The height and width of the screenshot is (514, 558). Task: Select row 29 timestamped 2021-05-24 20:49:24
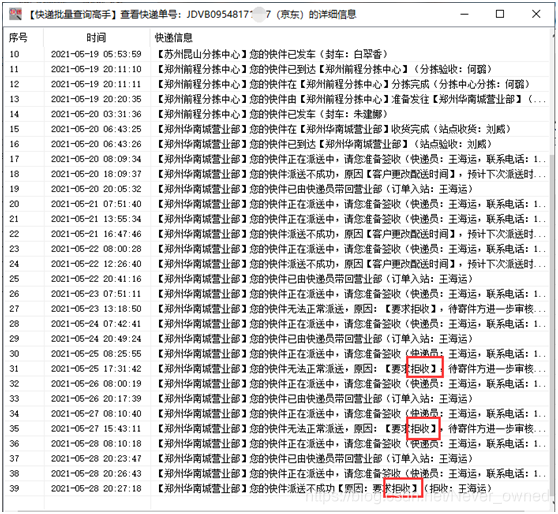click(276, 339)
